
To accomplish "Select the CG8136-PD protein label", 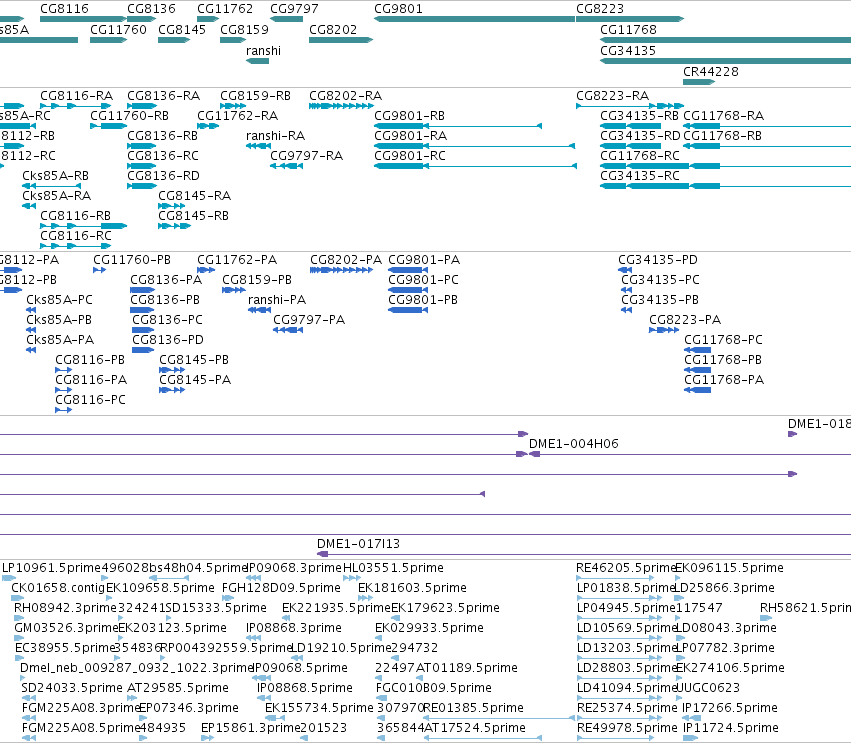I will (168, 340).
